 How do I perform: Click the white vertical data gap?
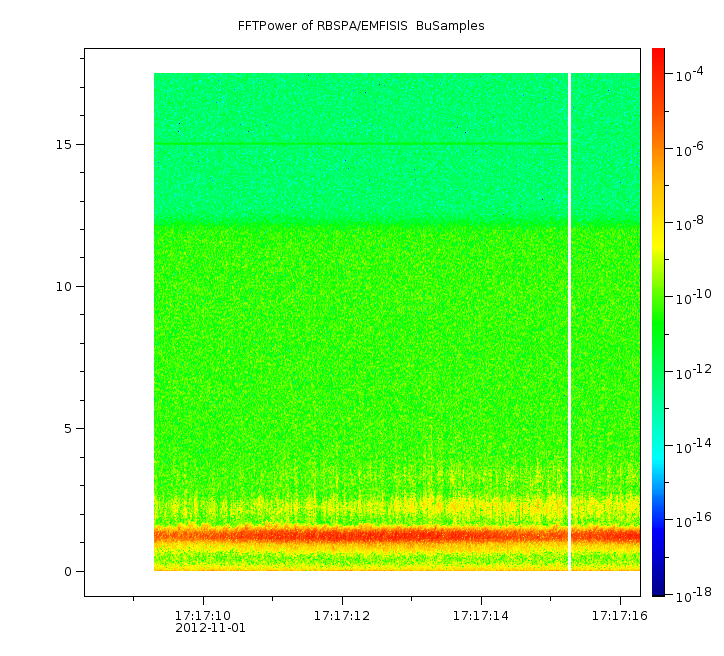click(x=569, y=322)
